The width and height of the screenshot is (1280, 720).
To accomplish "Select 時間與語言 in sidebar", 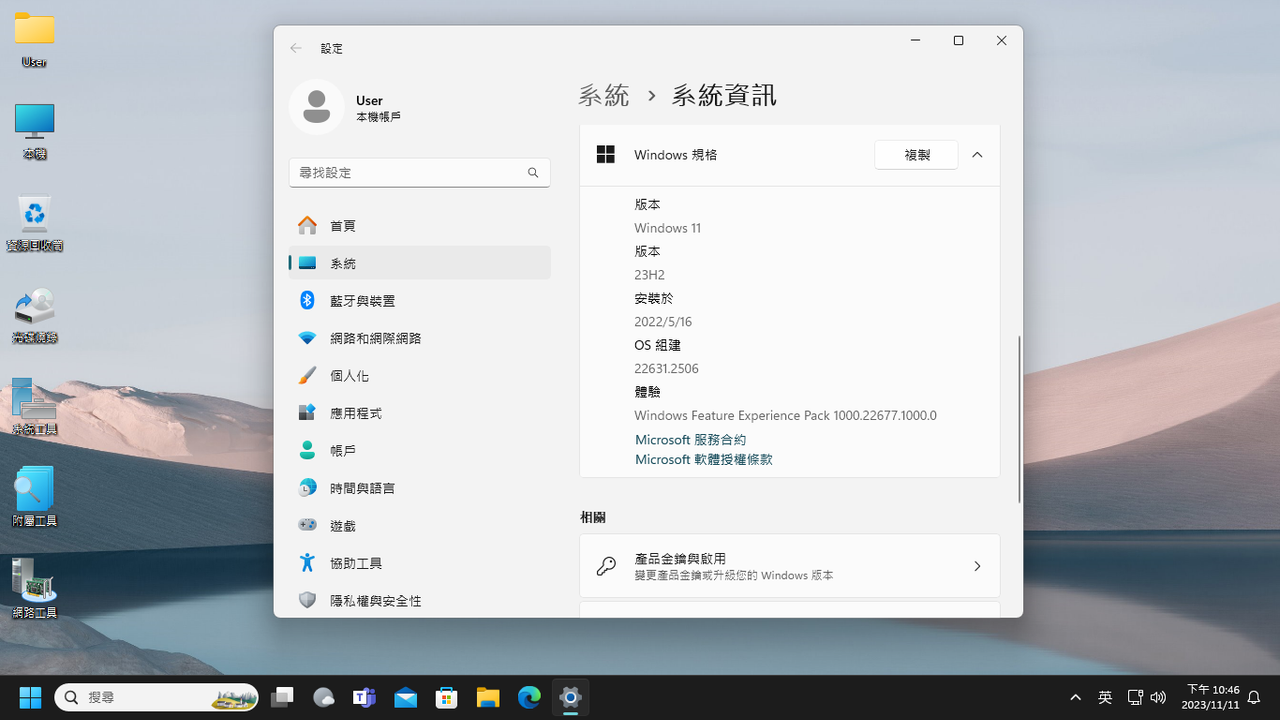I will 420,488.
